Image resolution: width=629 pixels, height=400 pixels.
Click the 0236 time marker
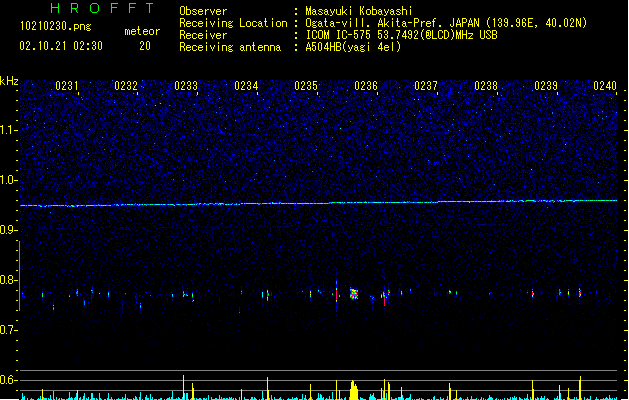click(x=366, y=86)
